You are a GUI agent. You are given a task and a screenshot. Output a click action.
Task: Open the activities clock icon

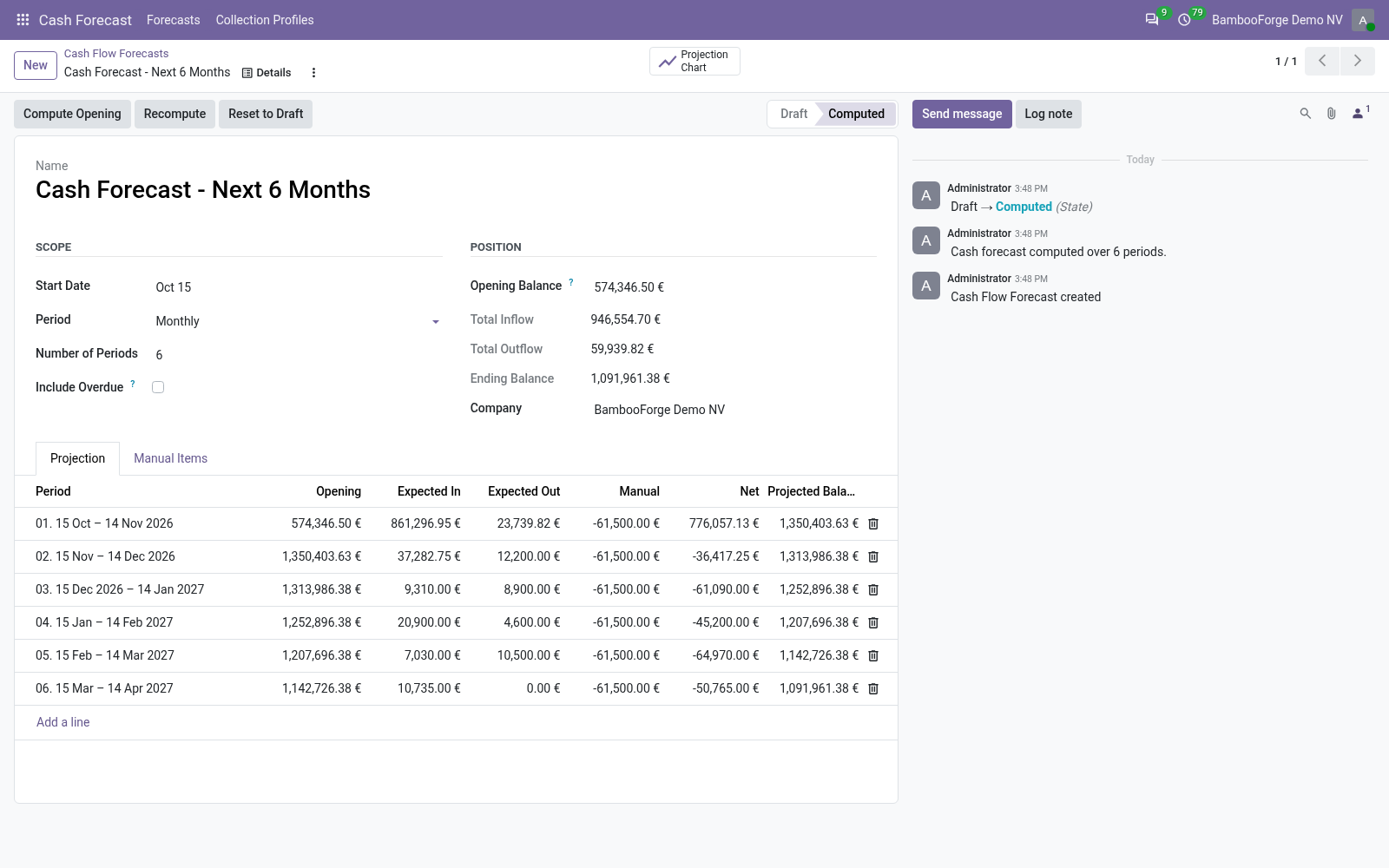click(1184, 20)
